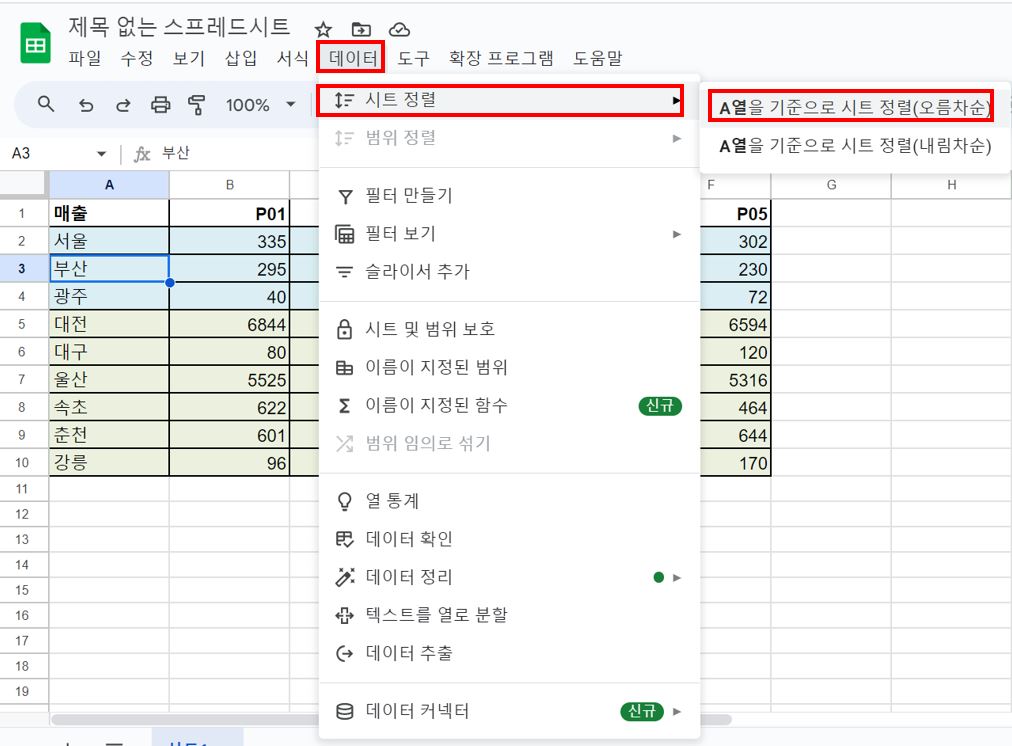Viewport: 1012px width, 746px height.
Task: Click the undo icon
Action: [x=86, y=104]
